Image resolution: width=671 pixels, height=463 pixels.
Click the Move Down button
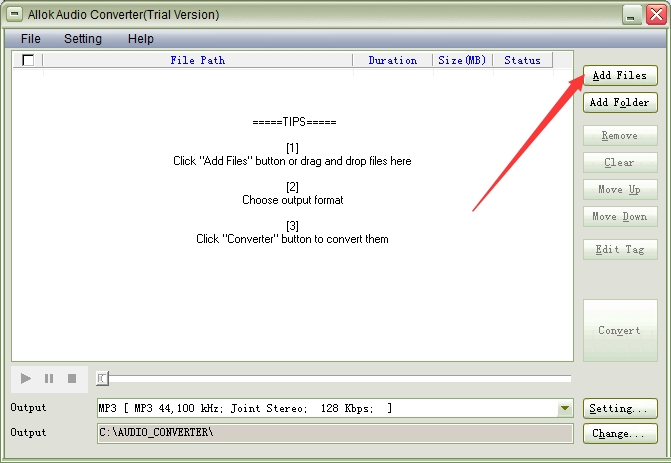(x=620, y=217)
